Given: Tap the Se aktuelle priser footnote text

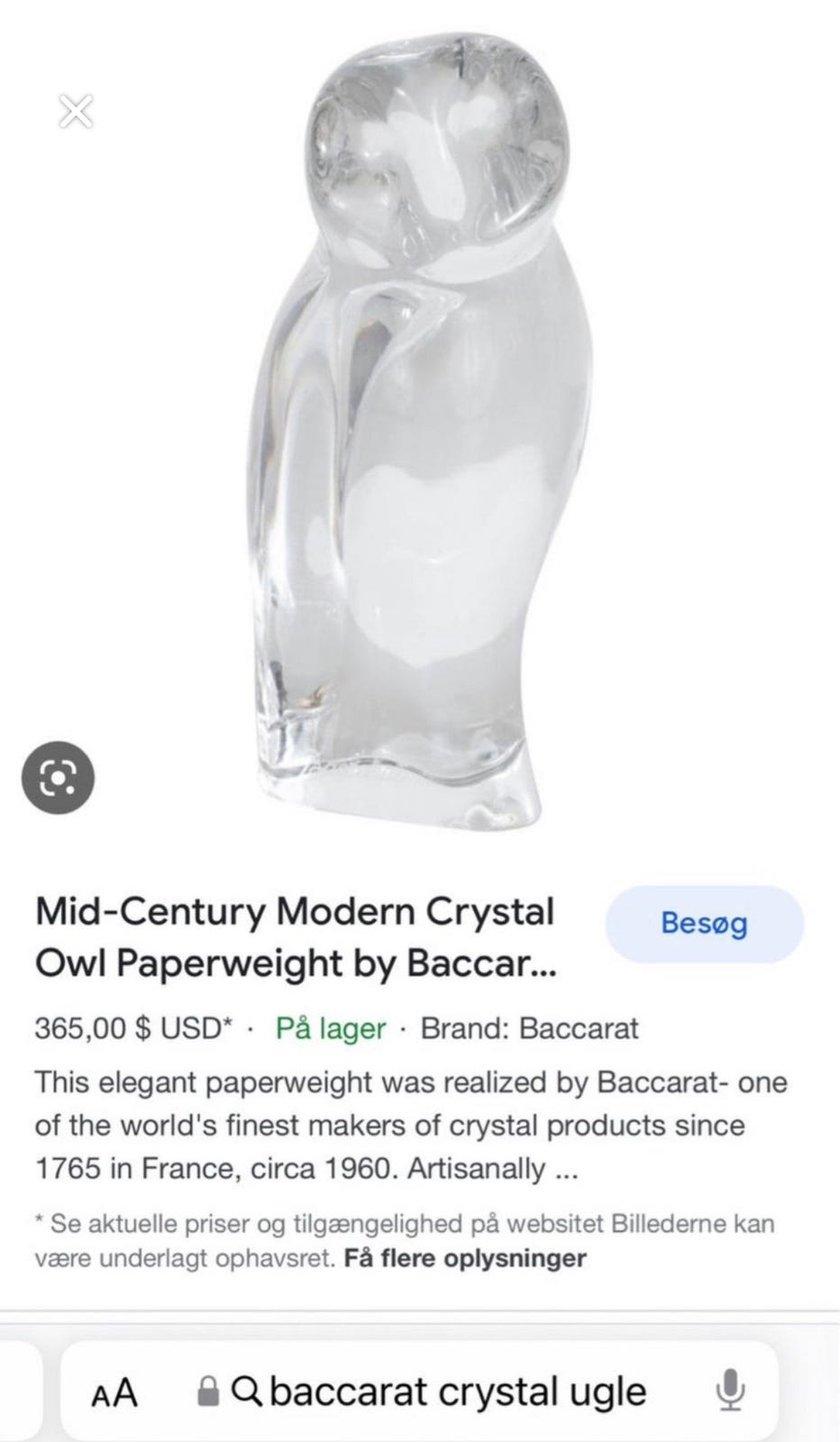Looking at the screenshot, I should tap(405, 1241).
